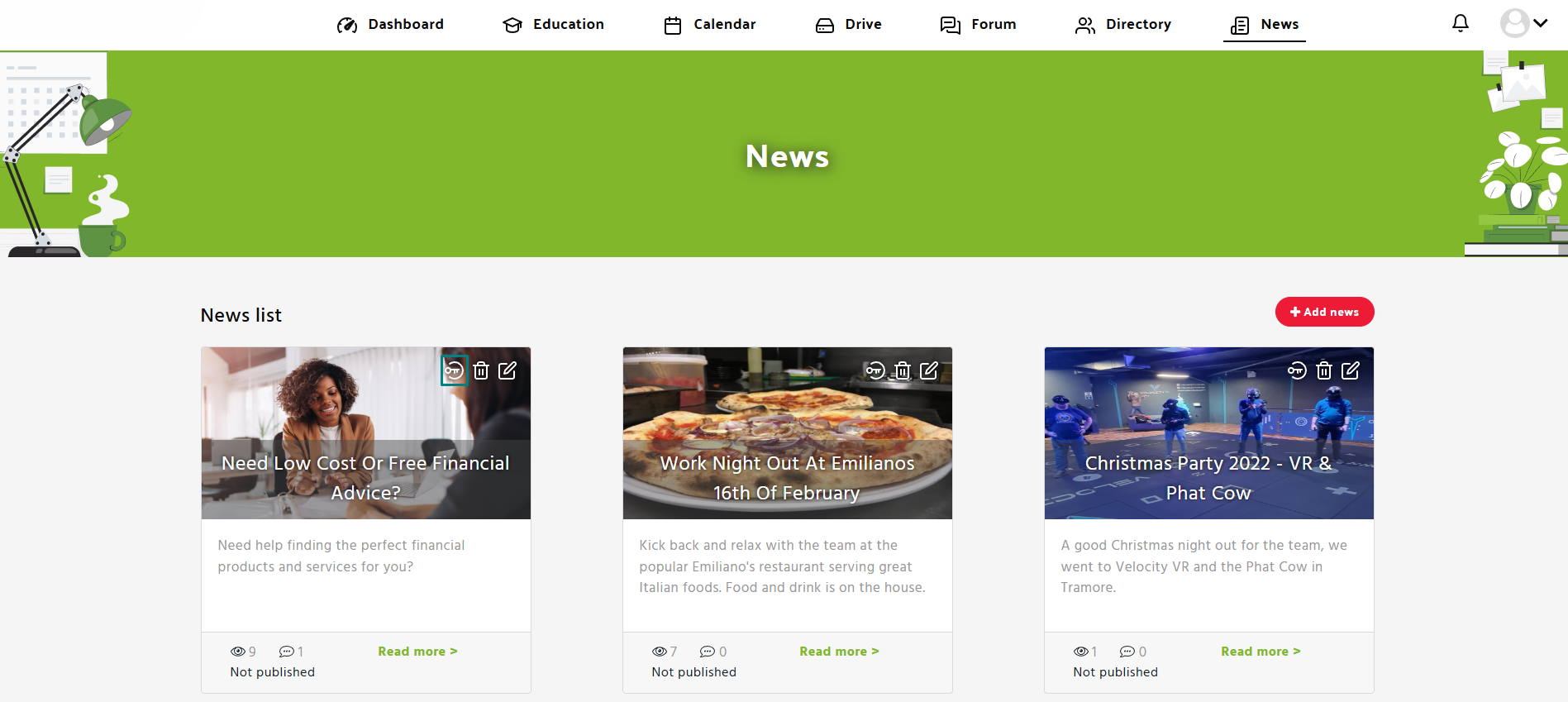This screenshot has width=1568, height=702.
Task: Open the Forum section
Action: tap(978, 25)
